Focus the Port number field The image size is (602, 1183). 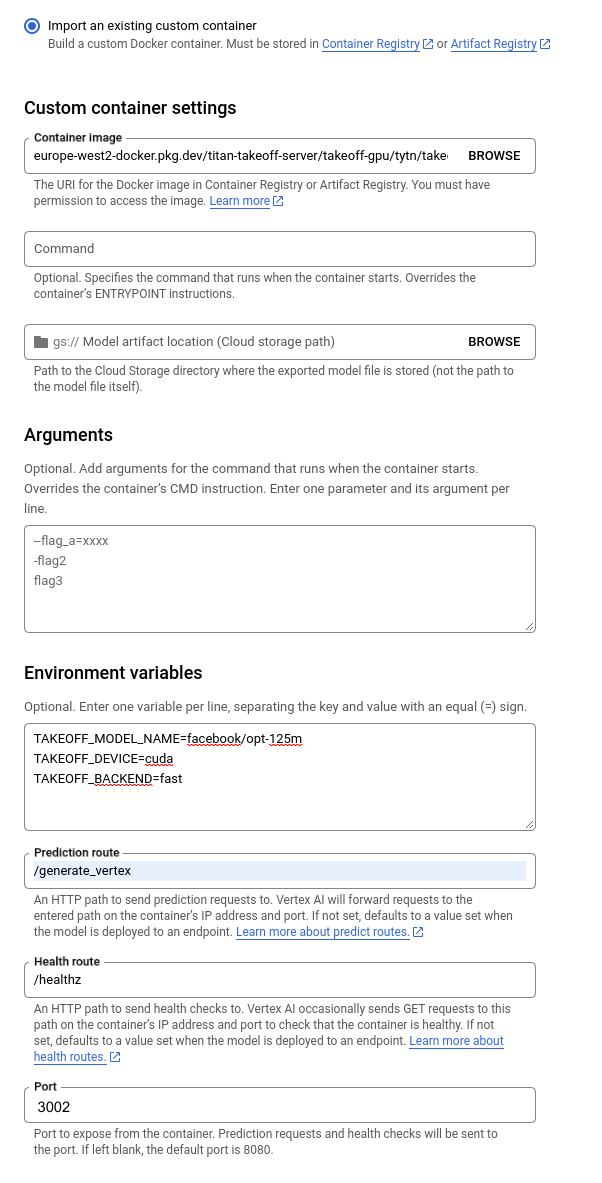(279, 1107)
